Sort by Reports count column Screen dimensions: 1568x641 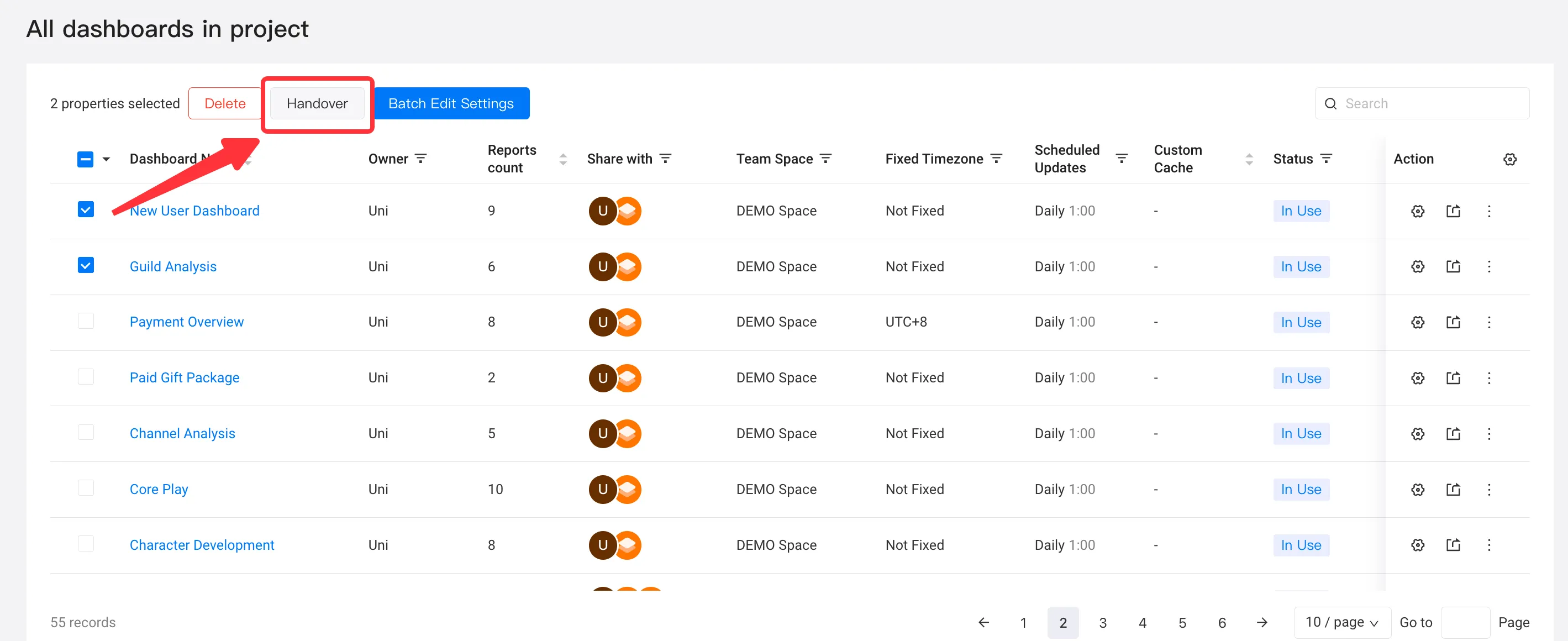562,160
